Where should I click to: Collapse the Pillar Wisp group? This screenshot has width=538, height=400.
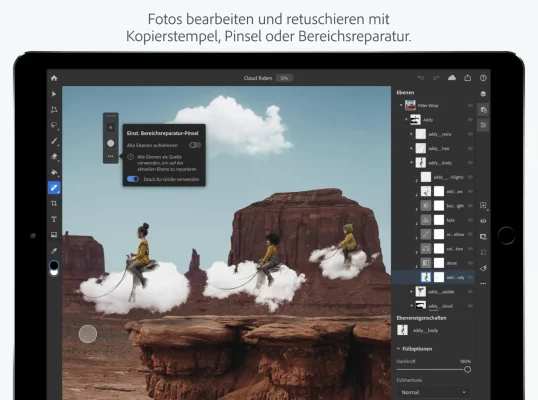401,105
